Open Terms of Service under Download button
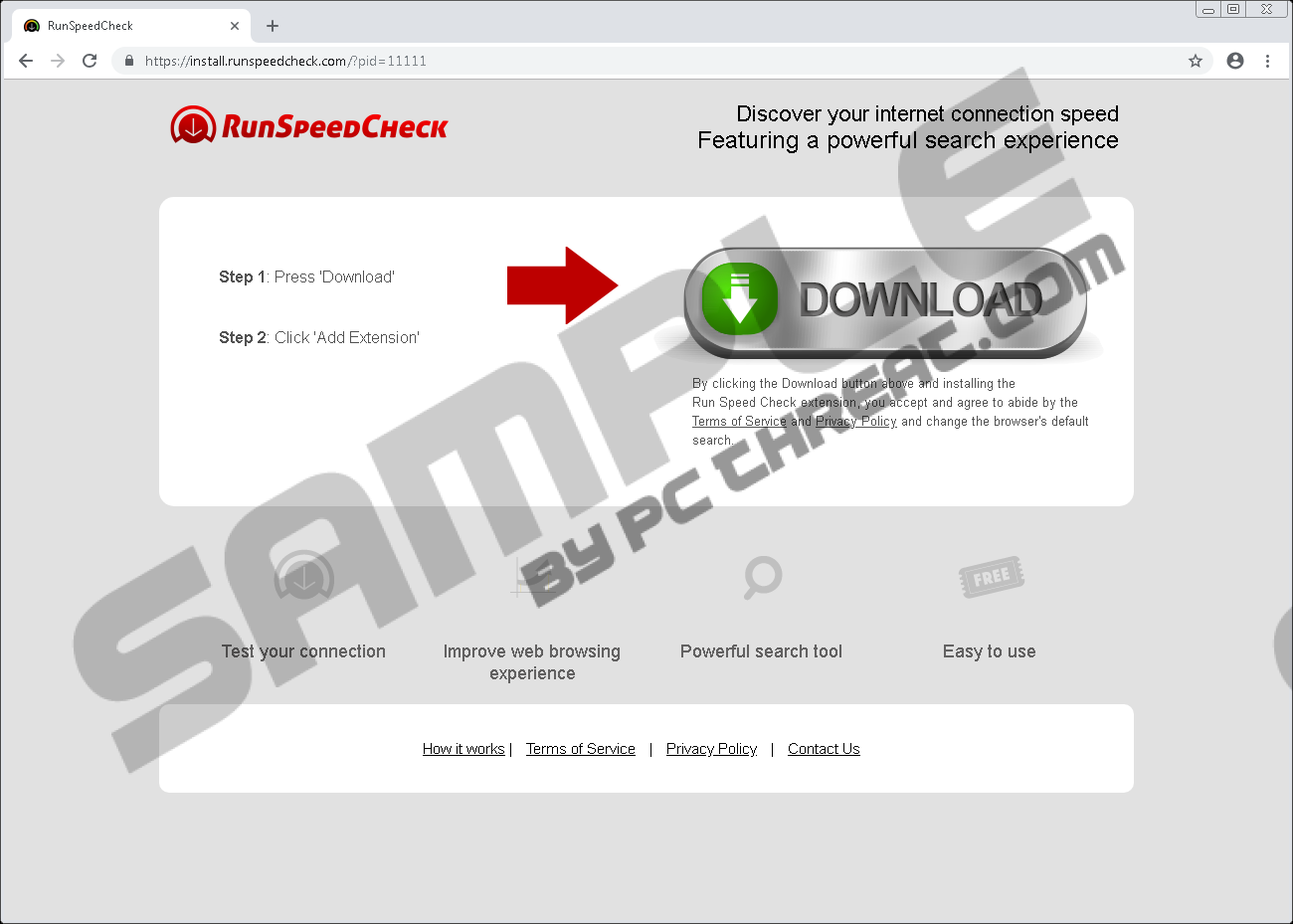 (x=739, y=422)
